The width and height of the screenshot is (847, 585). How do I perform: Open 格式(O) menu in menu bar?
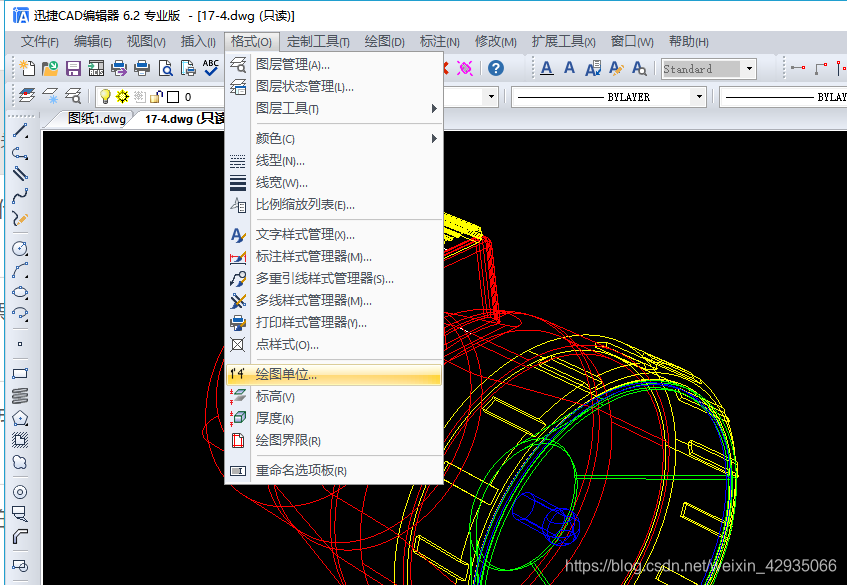(251, 42)
